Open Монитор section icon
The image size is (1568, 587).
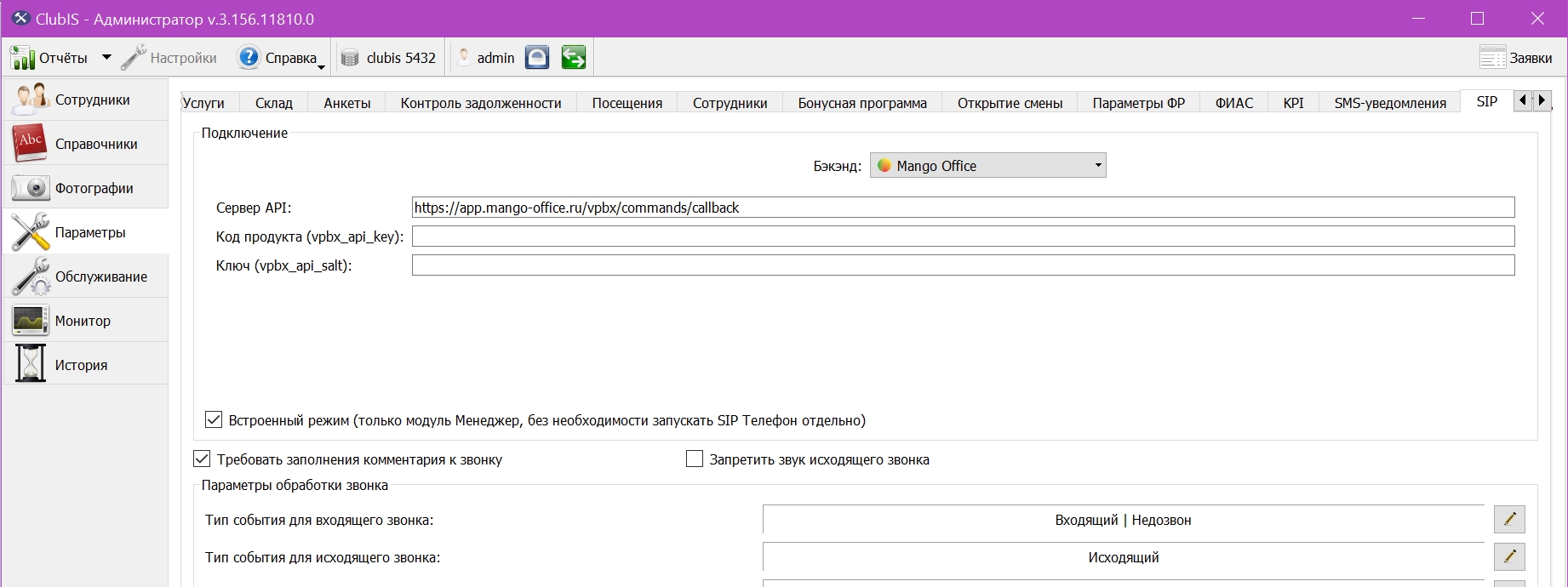30,321
